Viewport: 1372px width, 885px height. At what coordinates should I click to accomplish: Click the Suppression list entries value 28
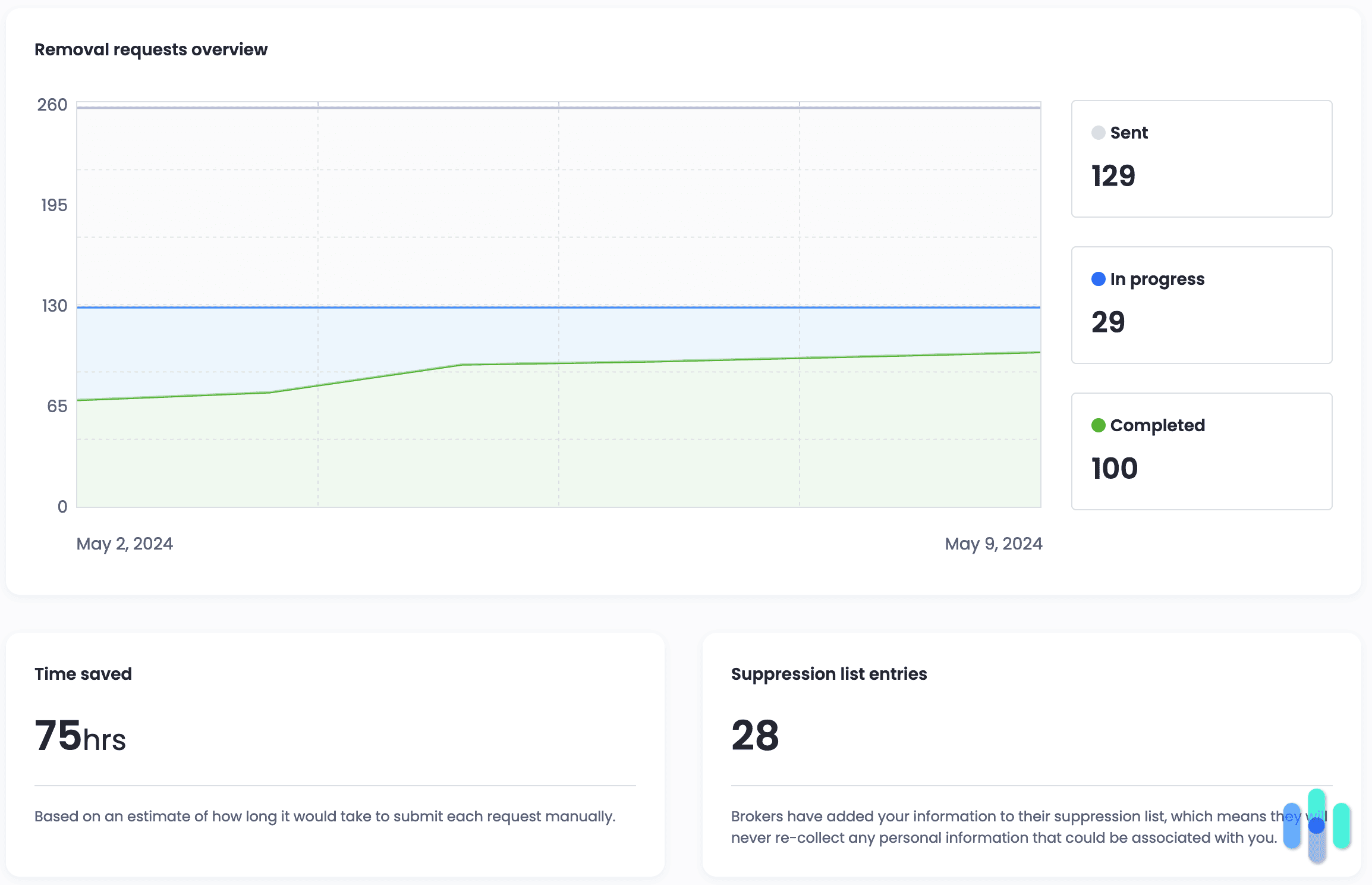[x=755, y=736]
